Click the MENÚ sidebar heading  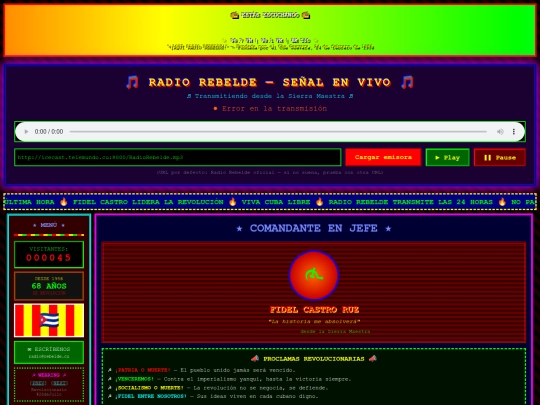[x=49, y=225]
